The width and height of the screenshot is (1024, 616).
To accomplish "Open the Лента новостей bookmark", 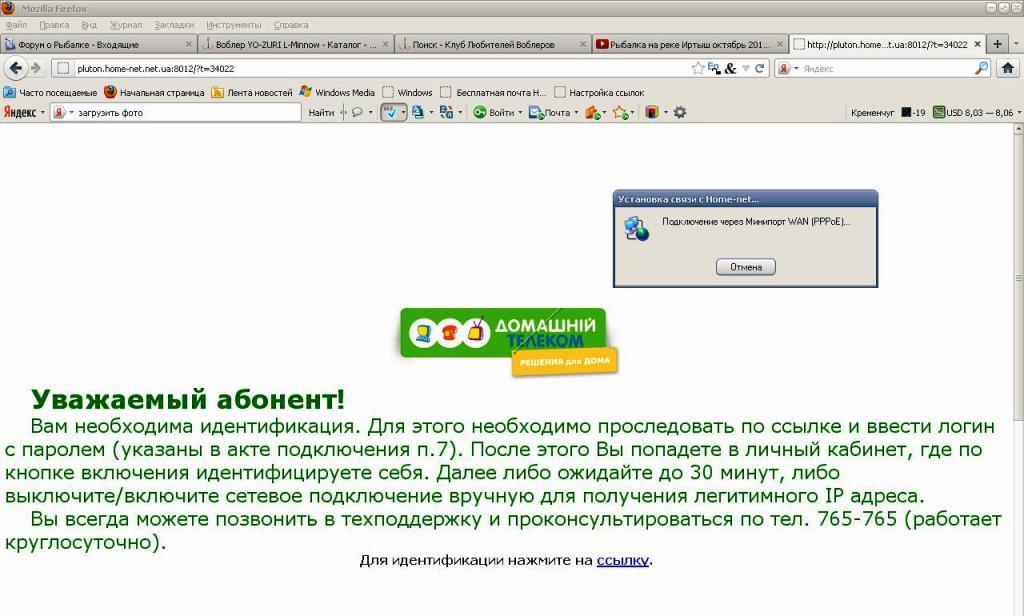I will 252,92.
